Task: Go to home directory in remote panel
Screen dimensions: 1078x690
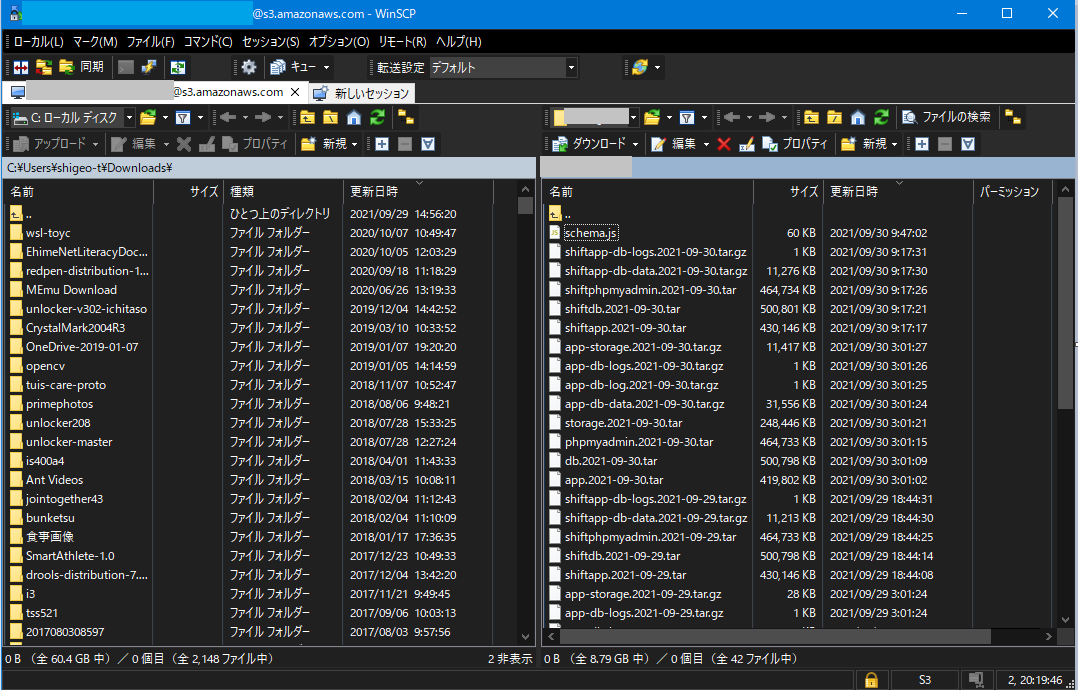Action: pyautogui.click(x=858, y=118)
